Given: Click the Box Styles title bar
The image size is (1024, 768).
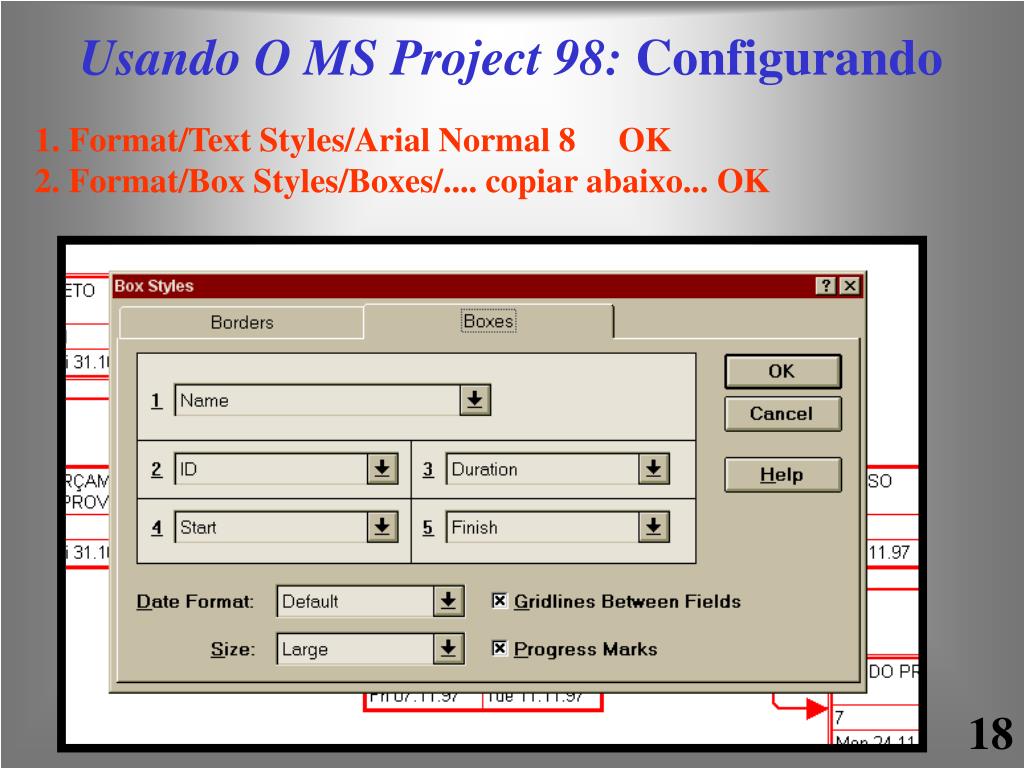Looking at the screenshot, I should click(x=487, y=286).
